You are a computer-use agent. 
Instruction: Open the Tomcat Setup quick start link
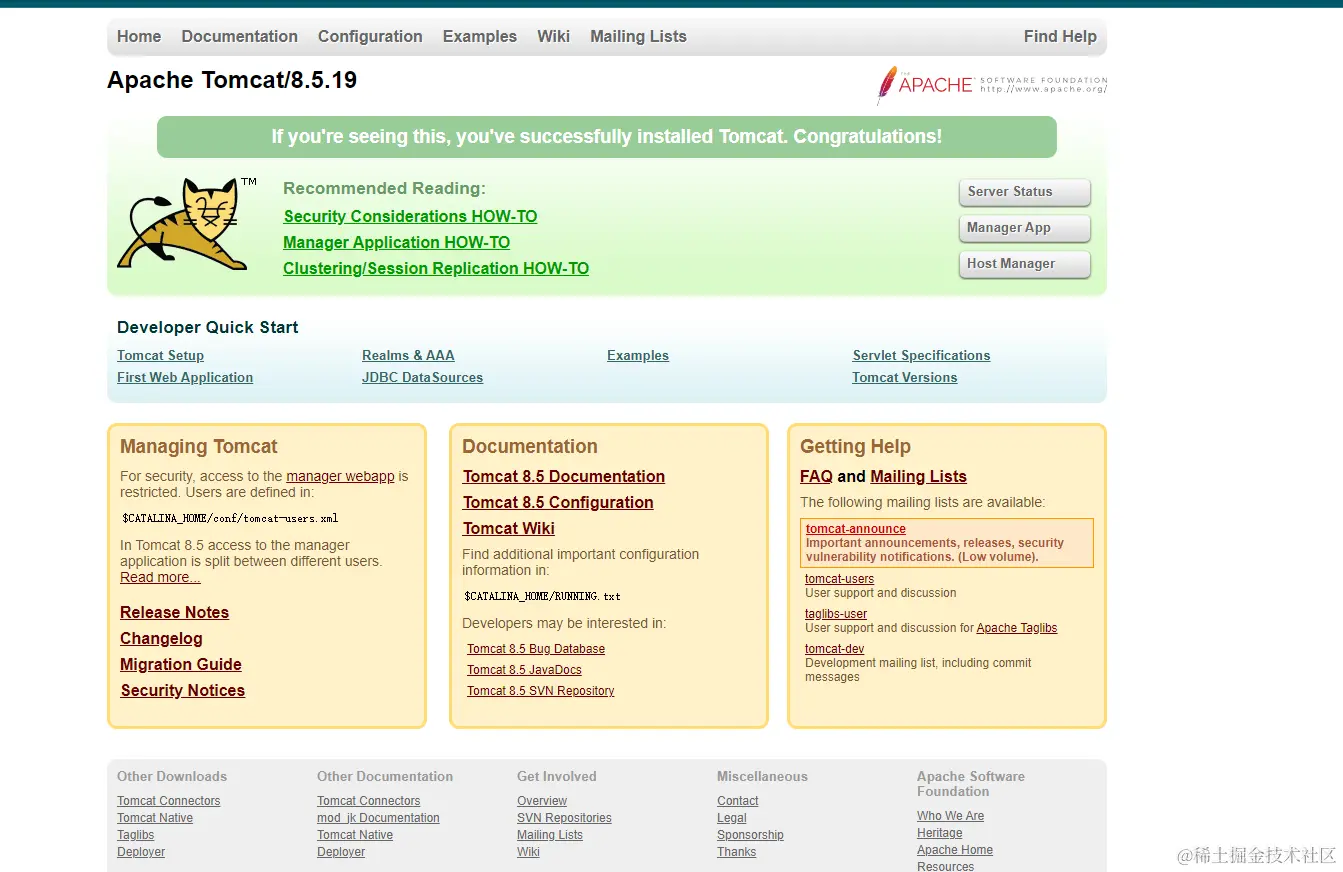tap(160, 355)
